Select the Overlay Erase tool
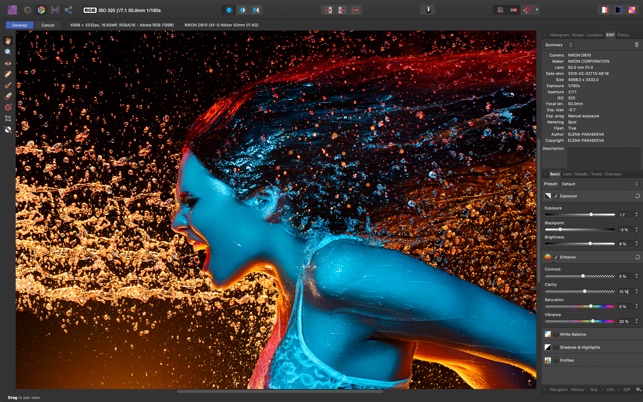This screenshot has height=402, width=643. click(8, 96)
